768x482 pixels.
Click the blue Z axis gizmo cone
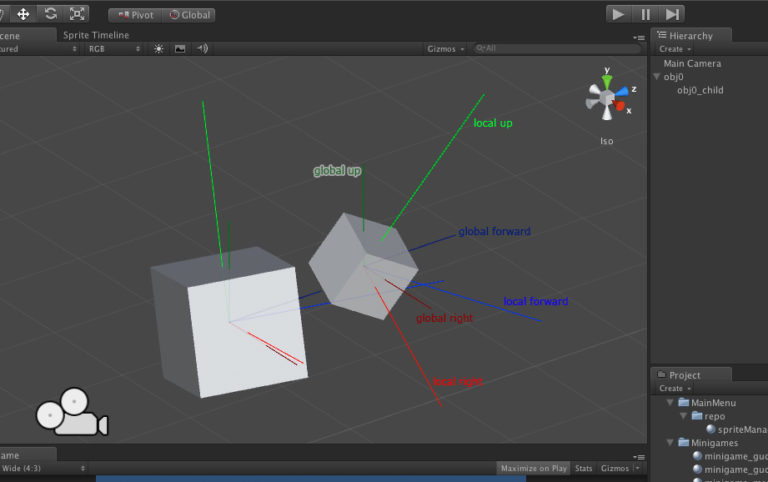pos(622,92)
